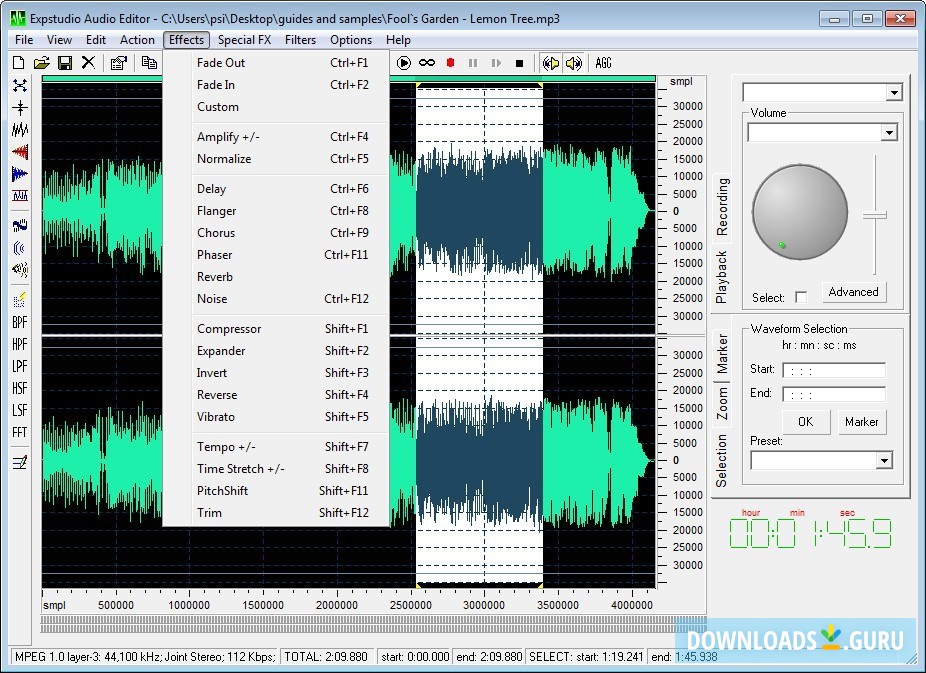Click the Start time input field
Screen dimensions: 926x673
[834, 370]
